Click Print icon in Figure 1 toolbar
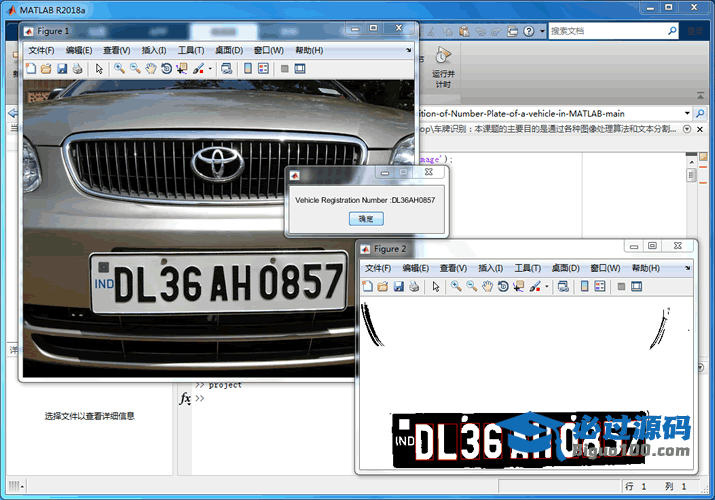This screenshot has height=500, width=715. (78, 69)
